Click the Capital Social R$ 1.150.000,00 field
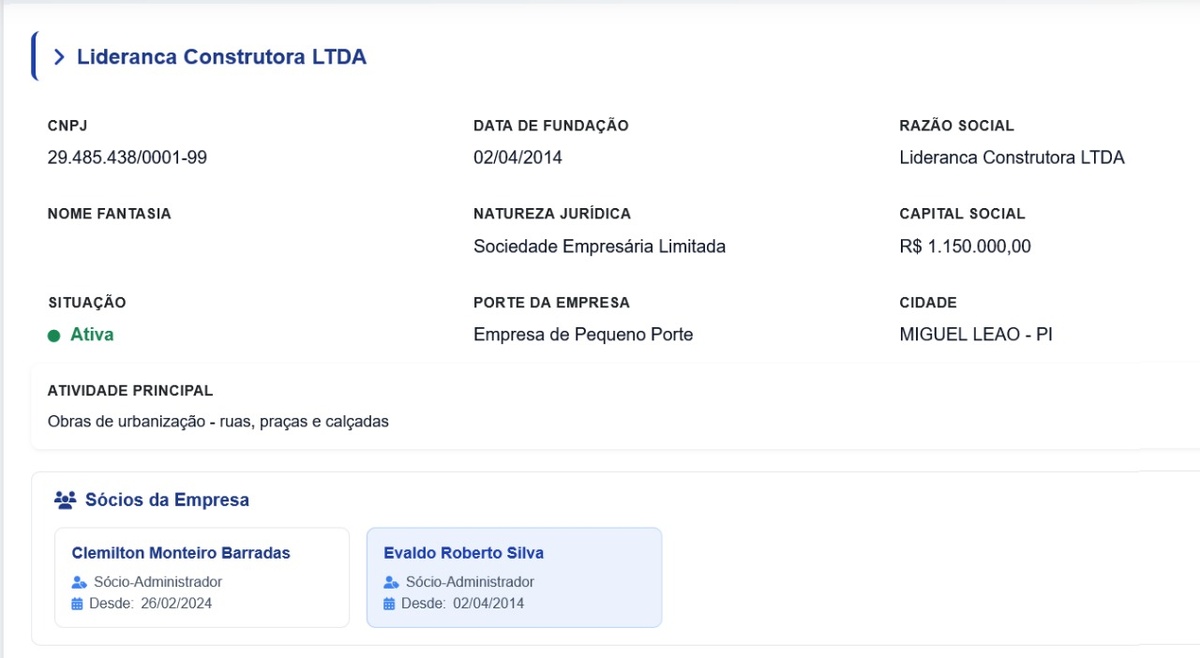Screen dimensions: 1200x658 coord(963,246)
